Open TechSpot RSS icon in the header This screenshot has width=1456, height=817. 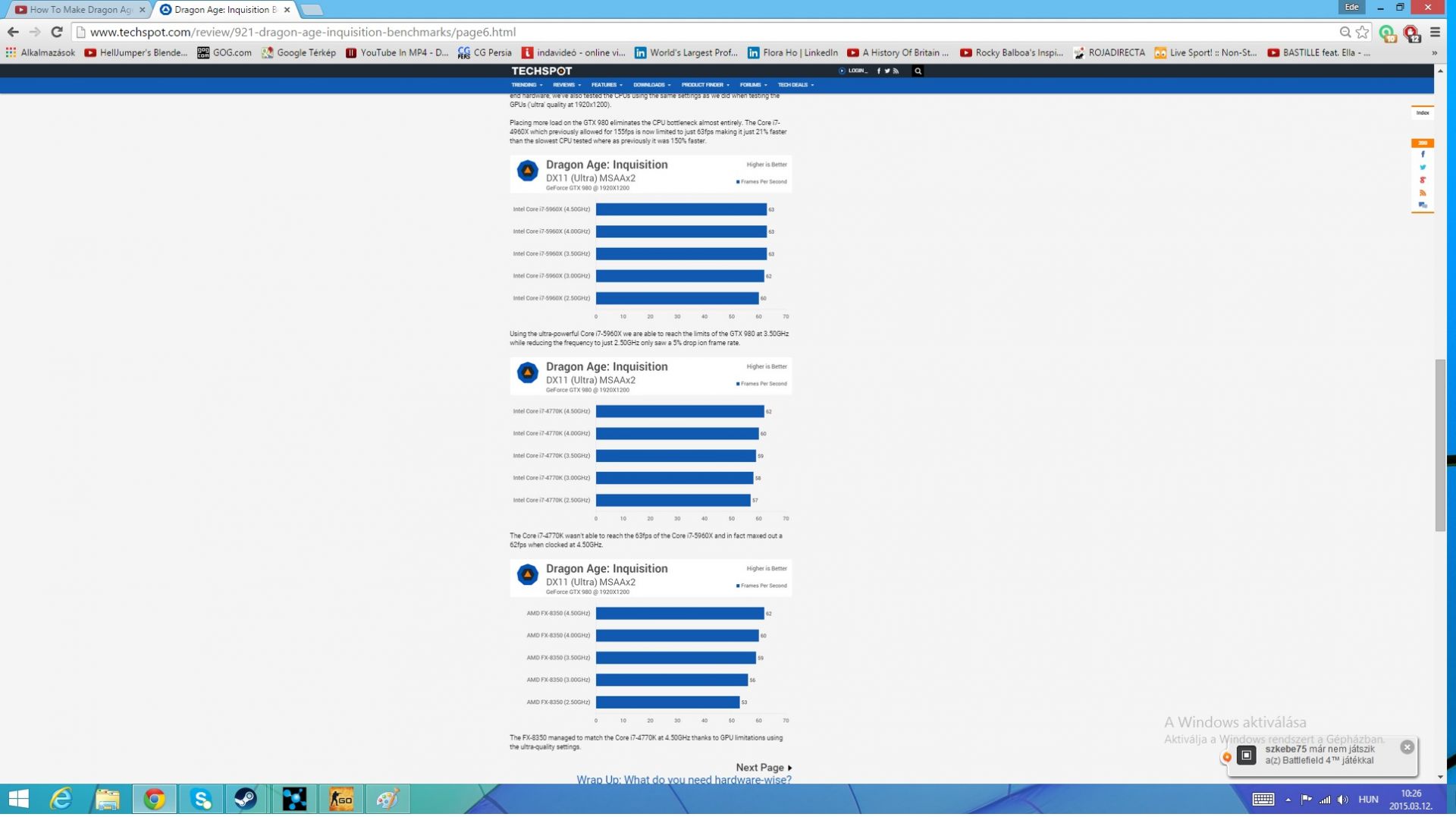point(896,71)
